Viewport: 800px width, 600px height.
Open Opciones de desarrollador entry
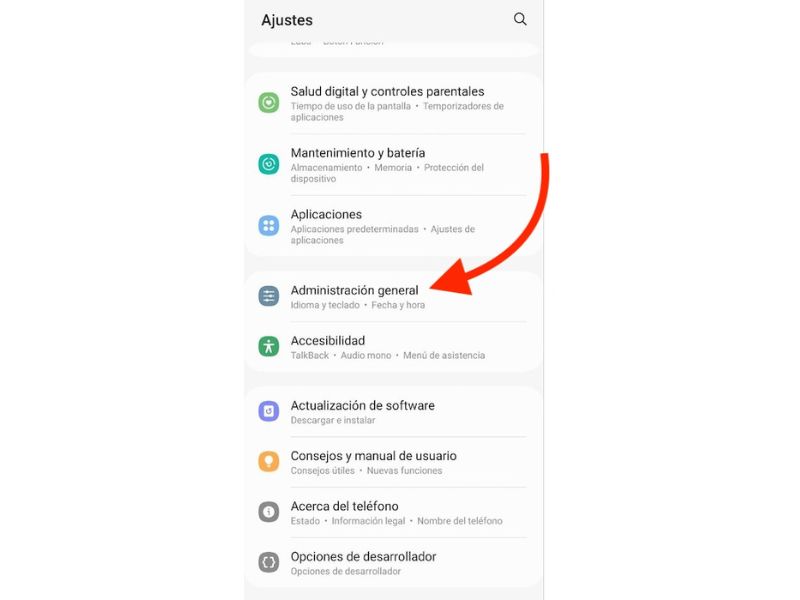(x=393, y=563)
